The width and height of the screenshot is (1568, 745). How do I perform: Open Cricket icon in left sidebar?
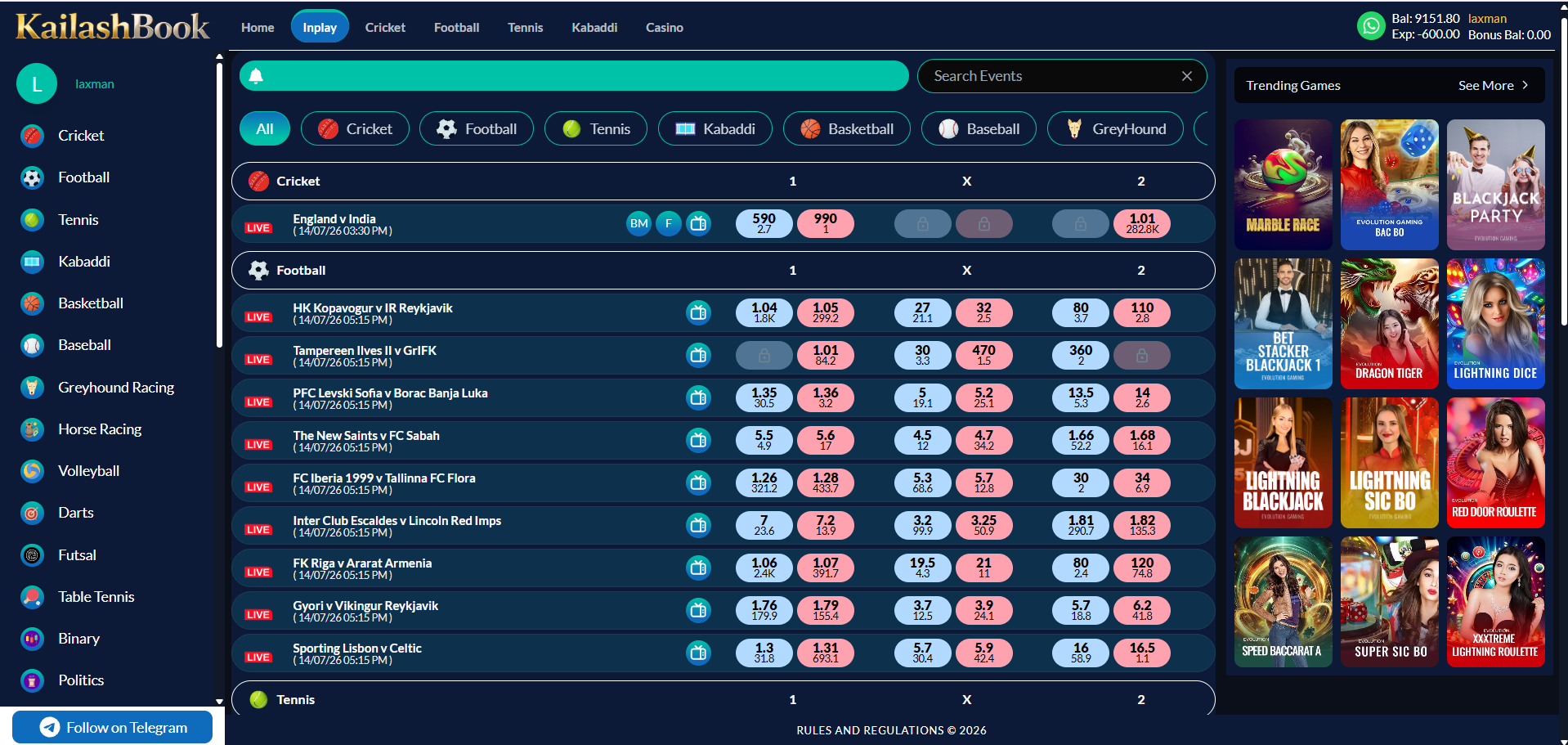(32, 136)
